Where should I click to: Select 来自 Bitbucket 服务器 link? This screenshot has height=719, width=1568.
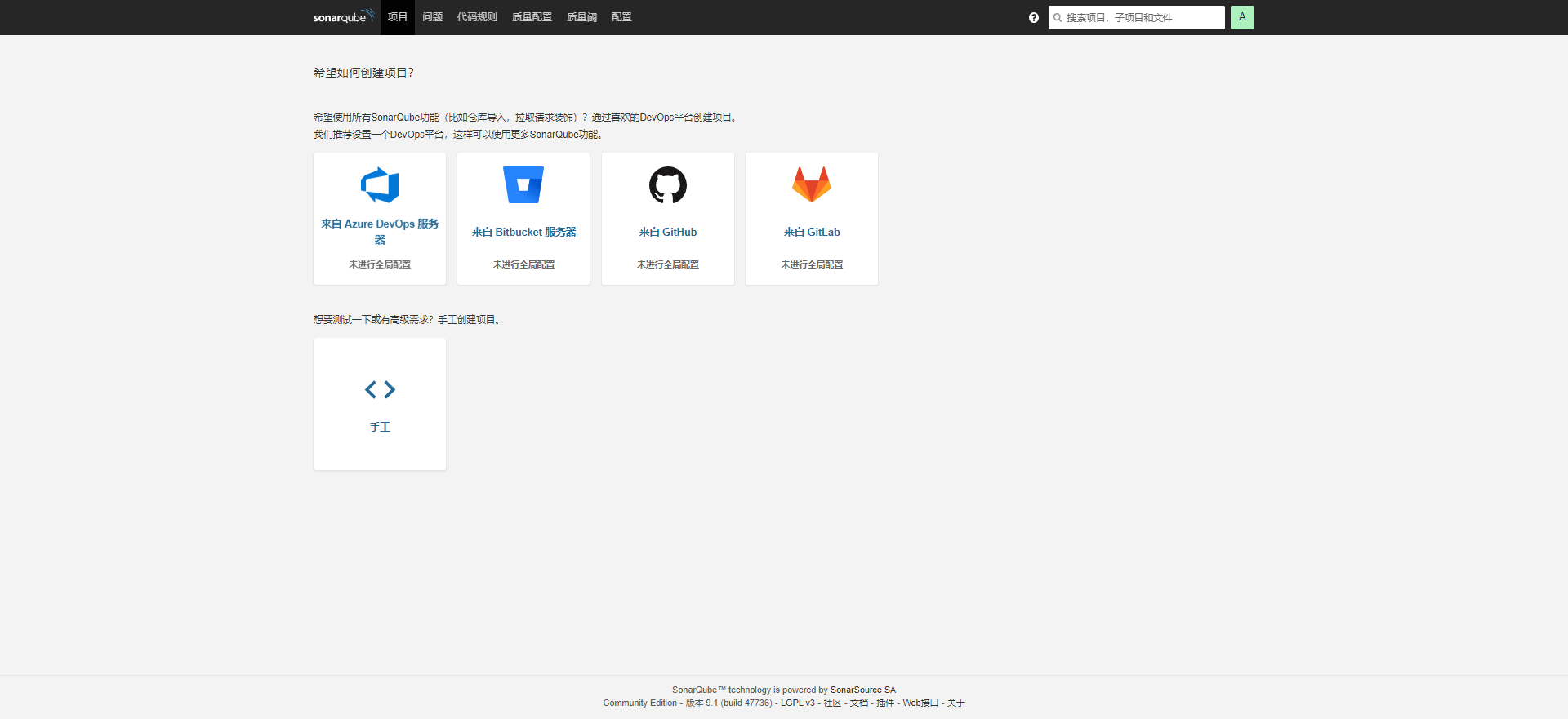(523, 232)
